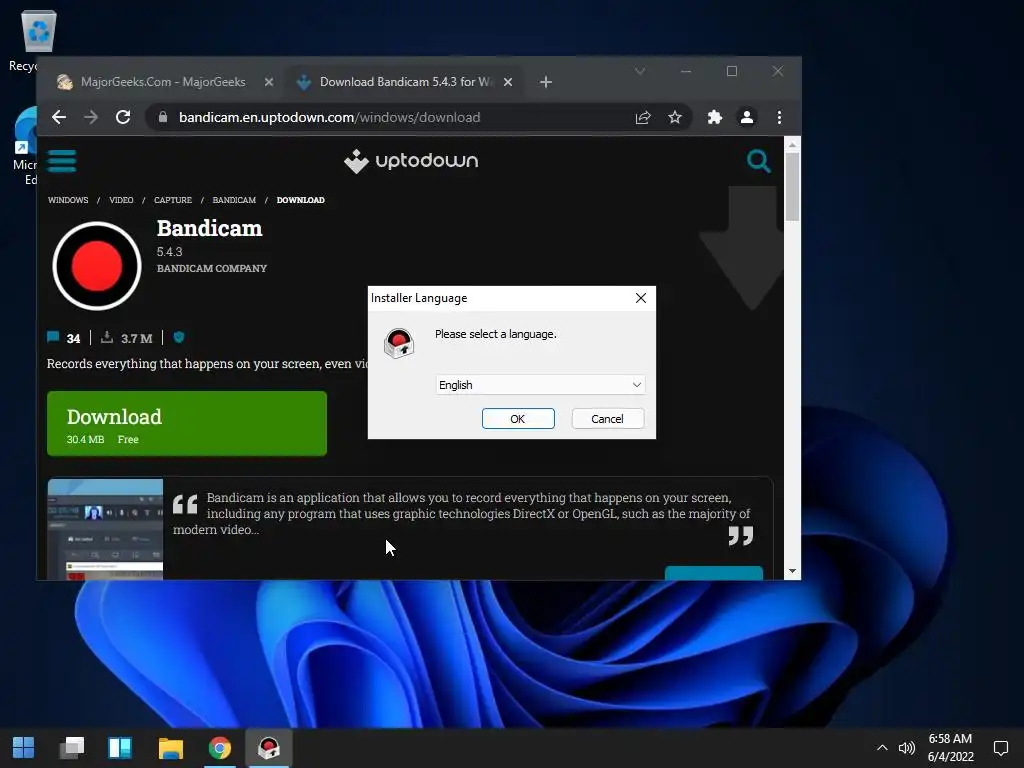Click the uptodown search magnifier icon

pyautogui.click(x=758, y=161)
